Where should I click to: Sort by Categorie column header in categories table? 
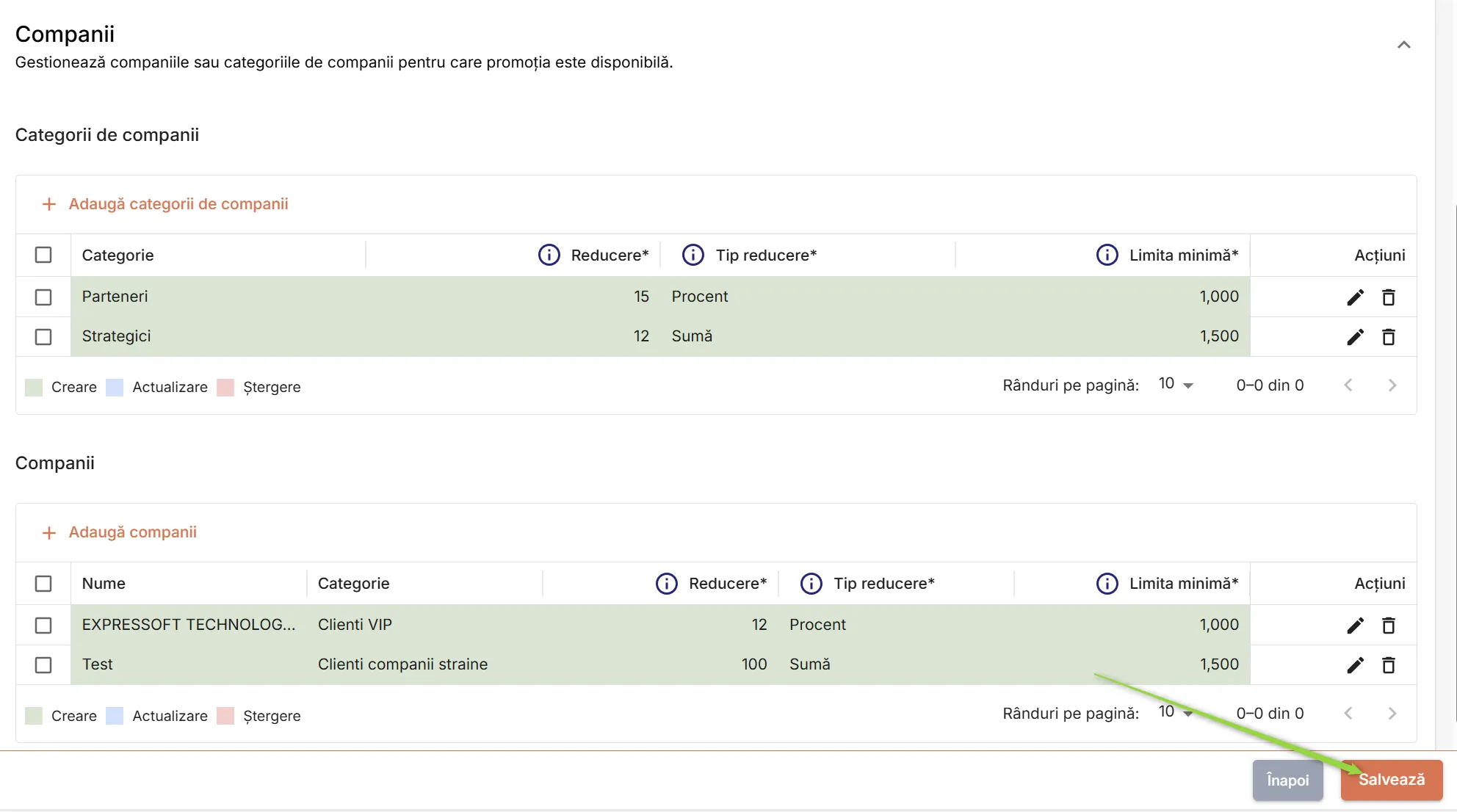click(117, 255)
